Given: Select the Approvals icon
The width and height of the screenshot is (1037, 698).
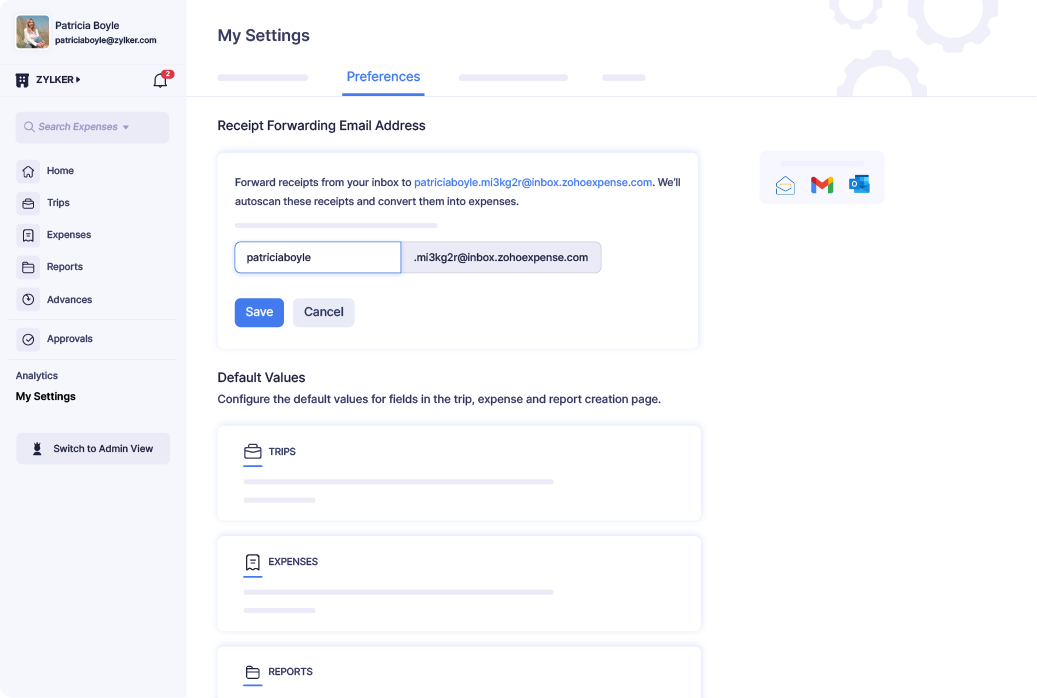Looking at the screenshot, I should coord(31,339).
